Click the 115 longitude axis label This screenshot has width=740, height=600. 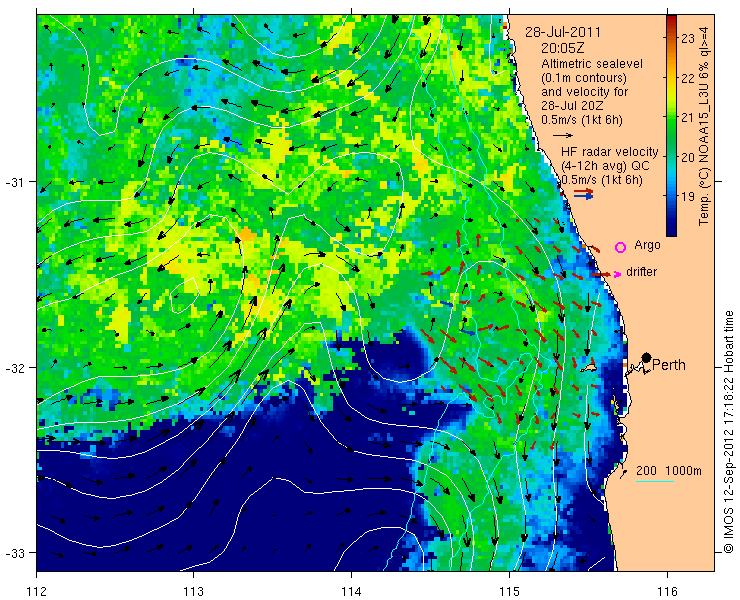(509, 591)
